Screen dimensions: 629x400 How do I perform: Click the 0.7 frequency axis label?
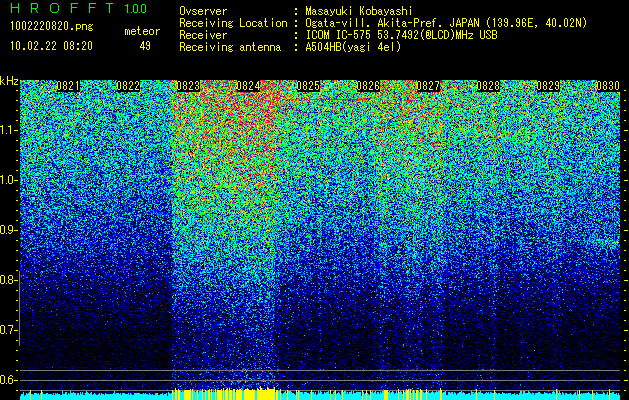point(7,330)
